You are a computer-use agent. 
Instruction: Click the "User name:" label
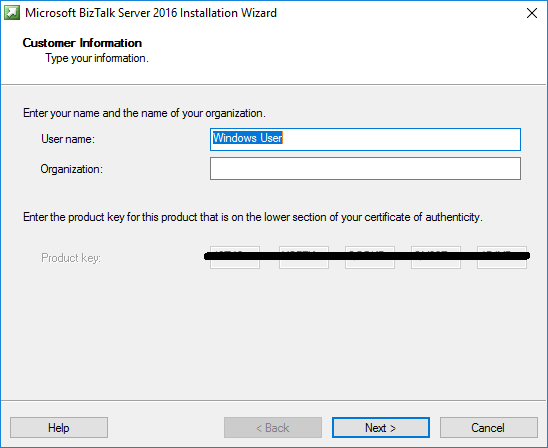68,139
